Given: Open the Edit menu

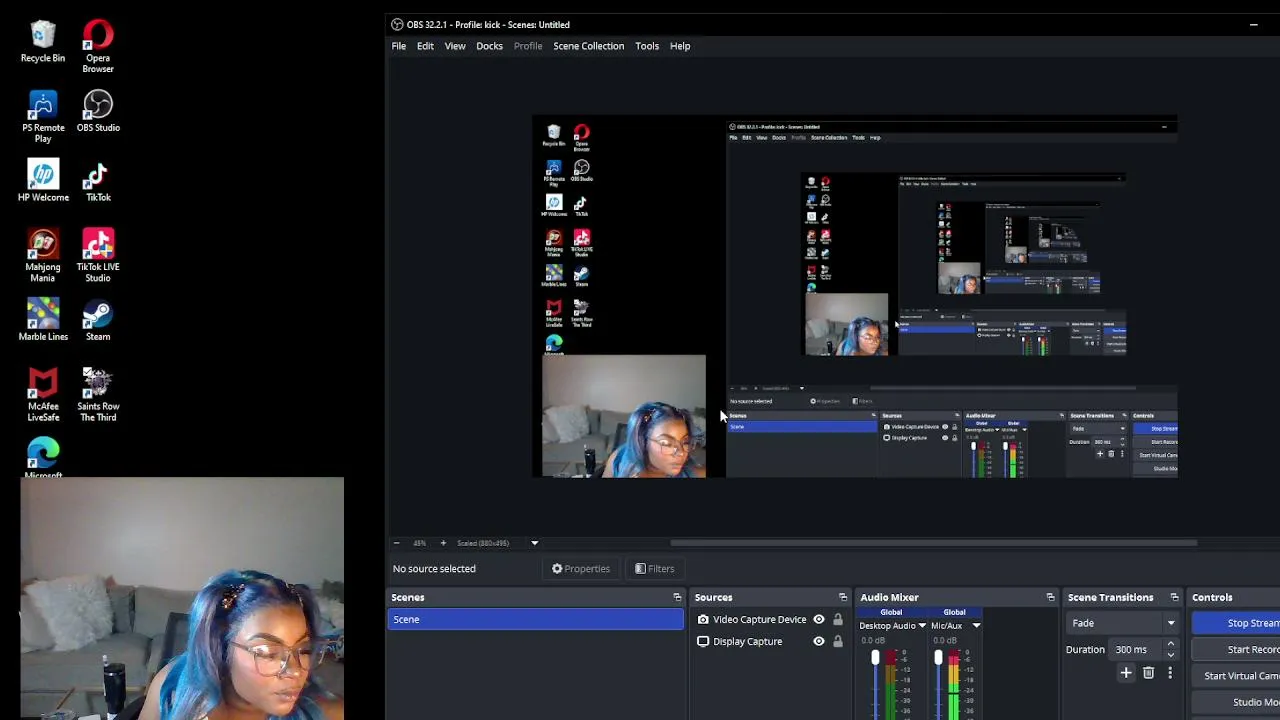Looking at the screenshot, I should (x=425, y=46).
